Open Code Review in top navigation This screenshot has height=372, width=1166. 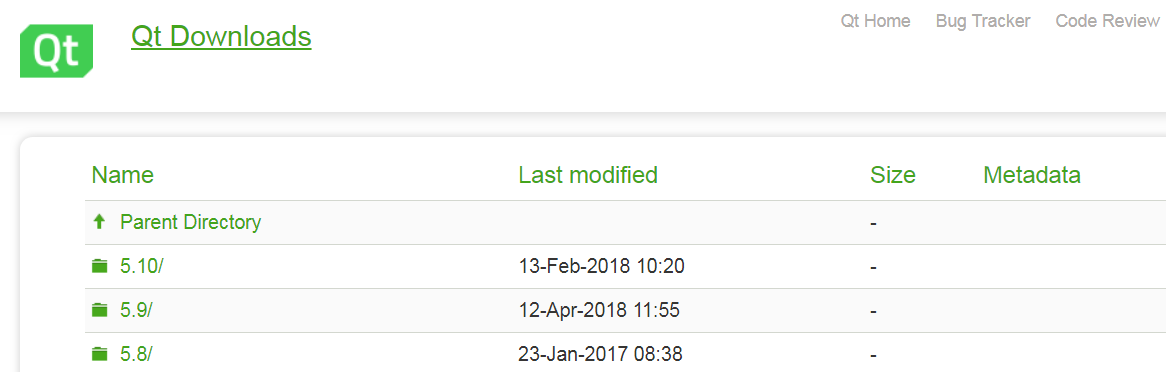(1107, 21)
